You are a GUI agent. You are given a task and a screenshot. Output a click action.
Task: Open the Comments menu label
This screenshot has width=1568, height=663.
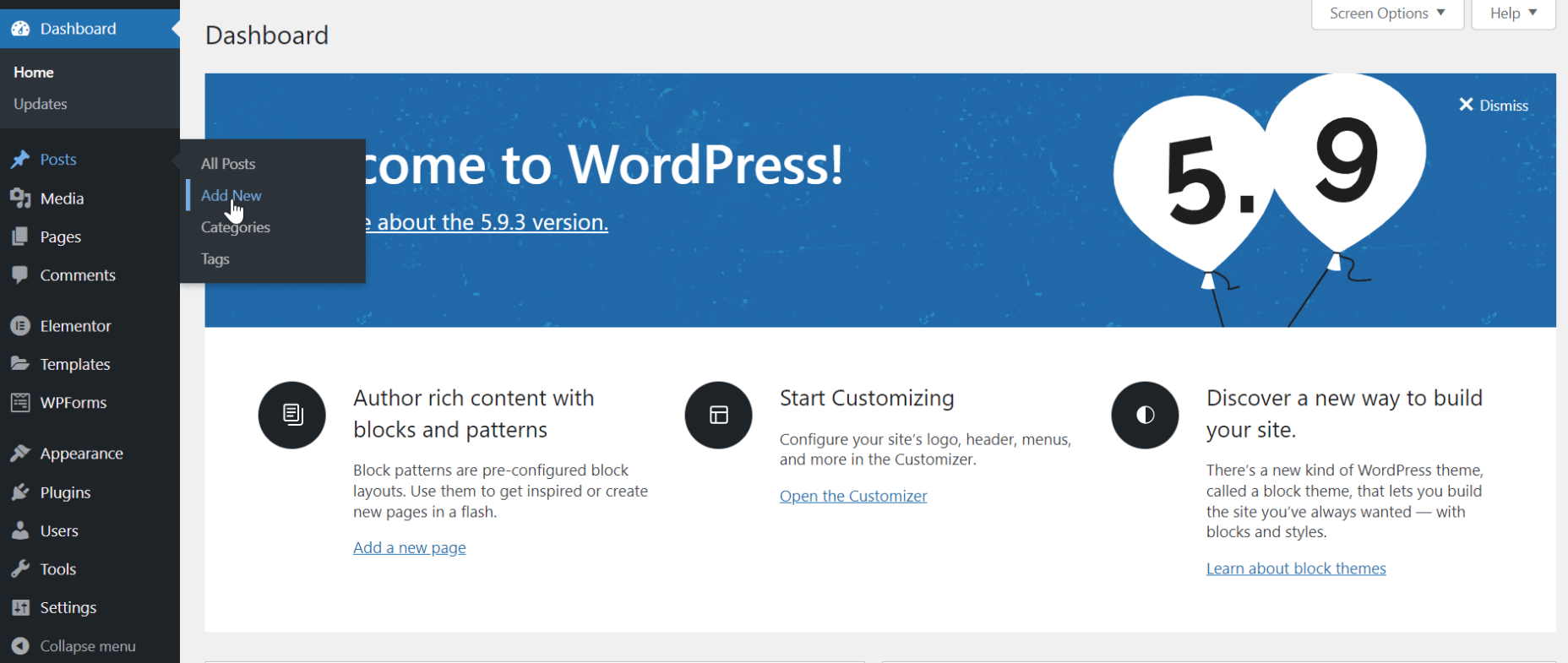pos(78,275)
